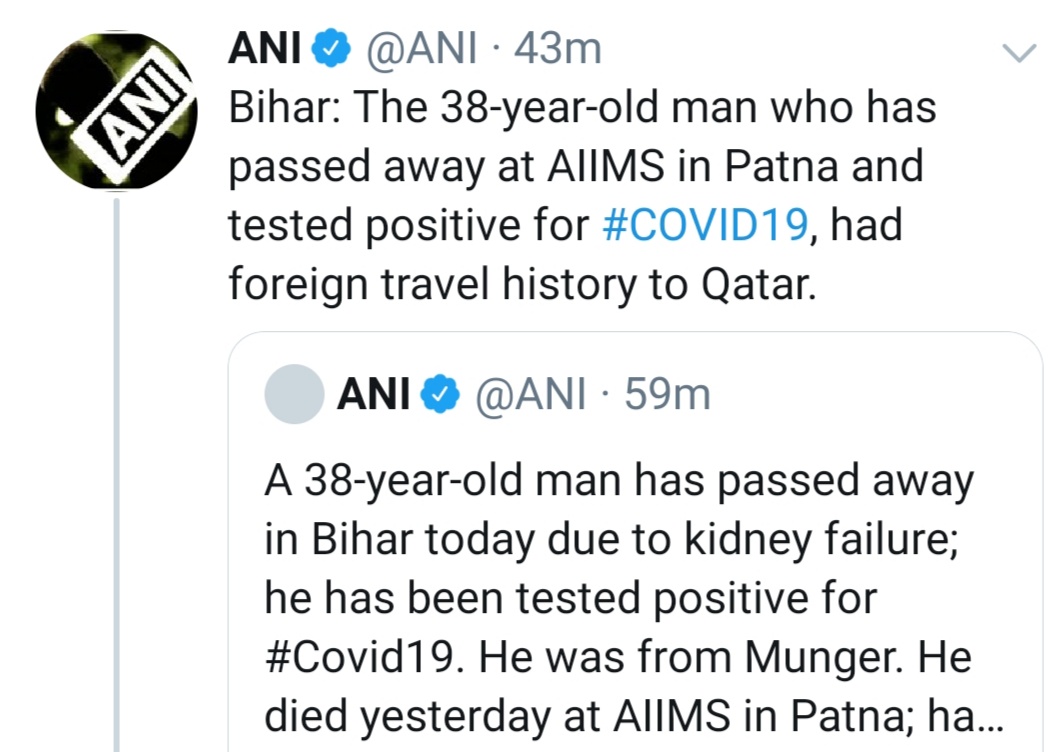Viewport: 1058px width, 752px height.
Task: Click the 59m timestamp in quoted tweet
Action: (x=667, y=395)
